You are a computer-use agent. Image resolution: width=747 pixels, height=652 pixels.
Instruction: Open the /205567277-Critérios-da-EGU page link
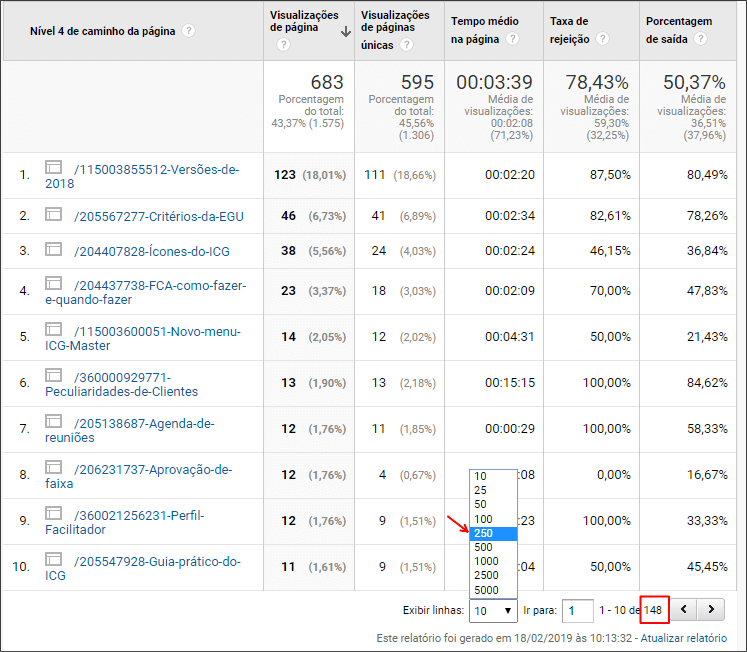point(159,217)
